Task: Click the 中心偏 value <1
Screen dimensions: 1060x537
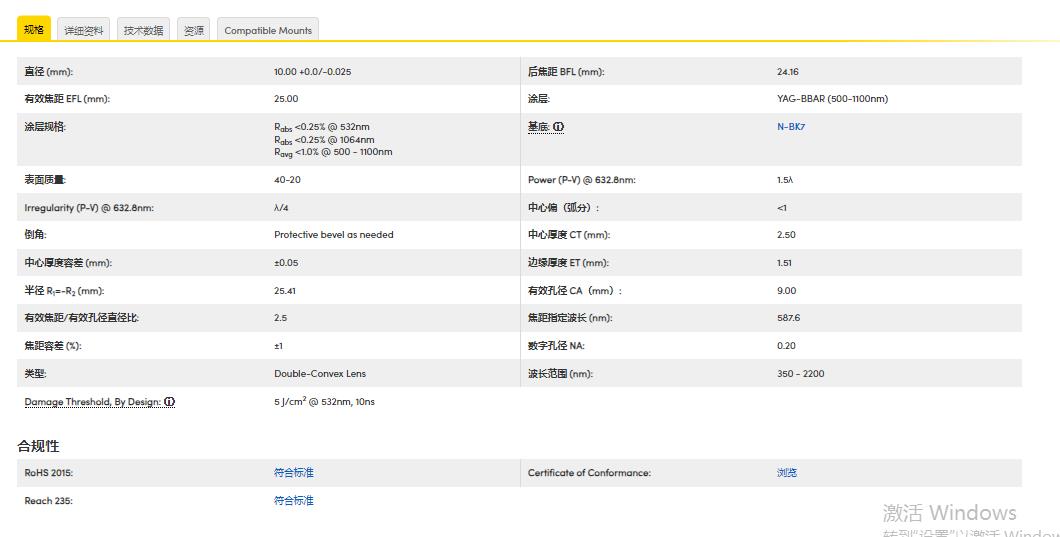Action: pos(781,208)
